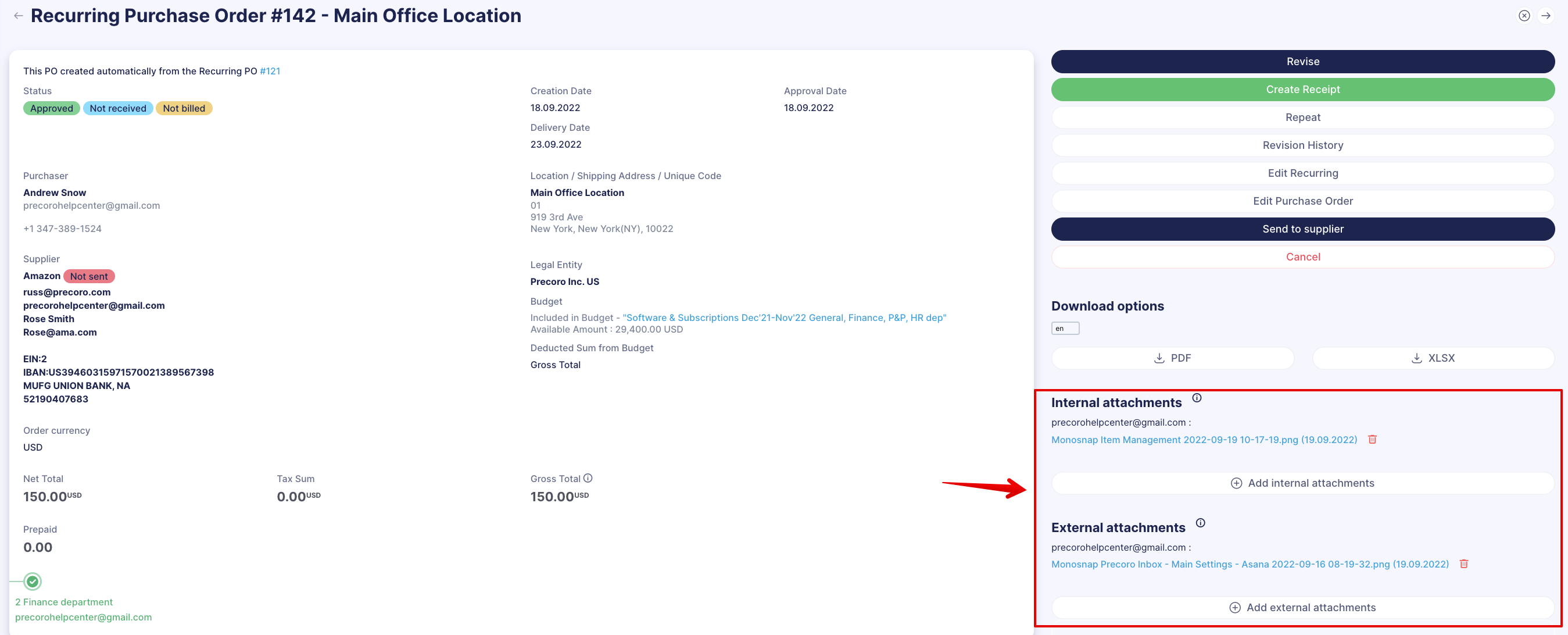
Task: Click supplier contact Rose@ama.com
Action: point(60,333)
